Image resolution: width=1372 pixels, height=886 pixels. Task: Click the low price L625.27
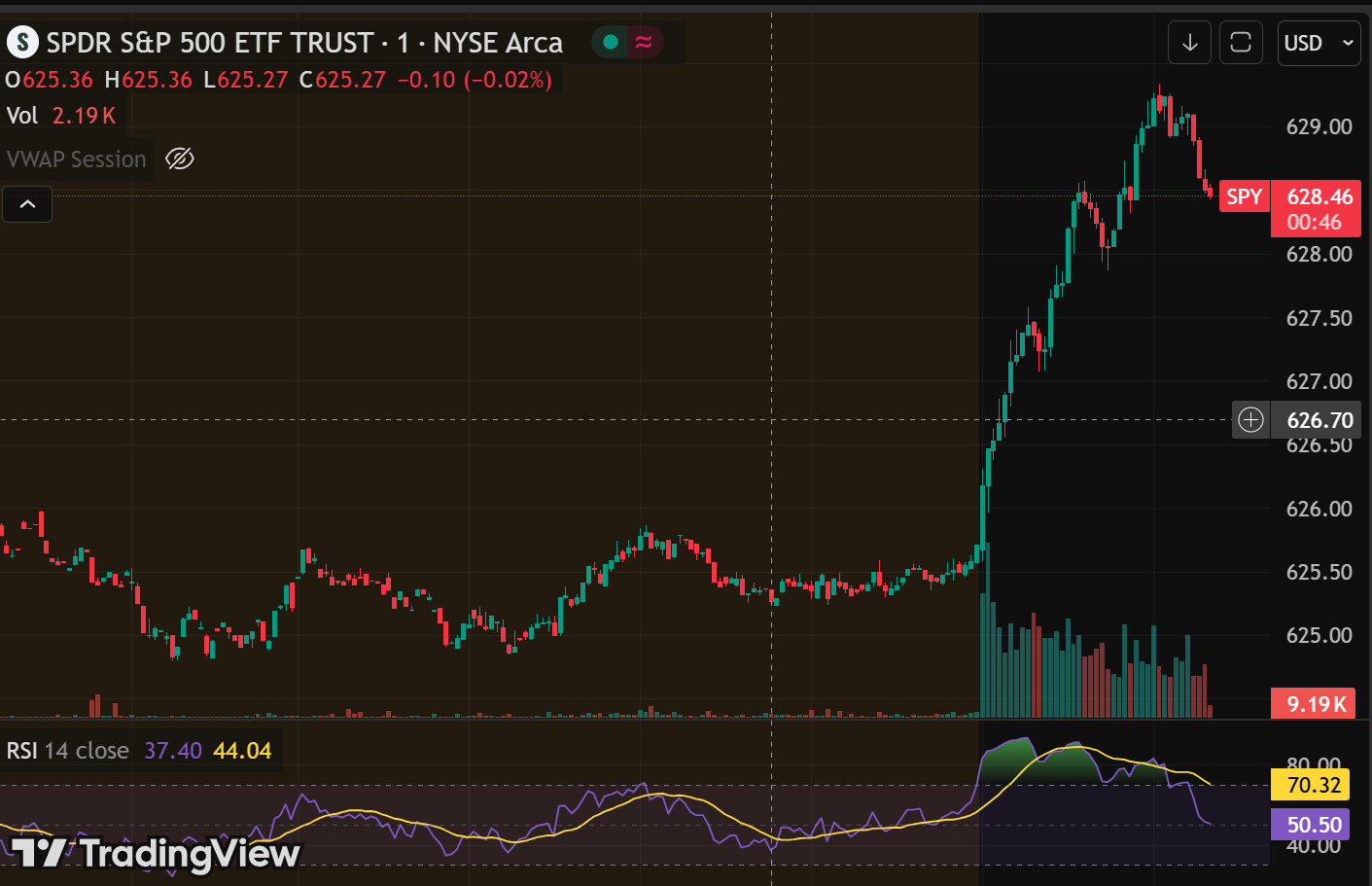246,80
